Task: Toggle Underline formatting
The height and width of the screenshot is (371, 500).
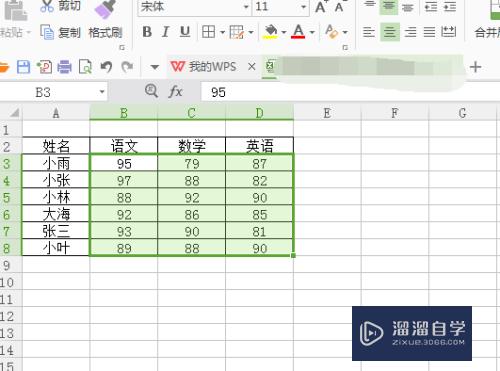Action: pos(185,32)
